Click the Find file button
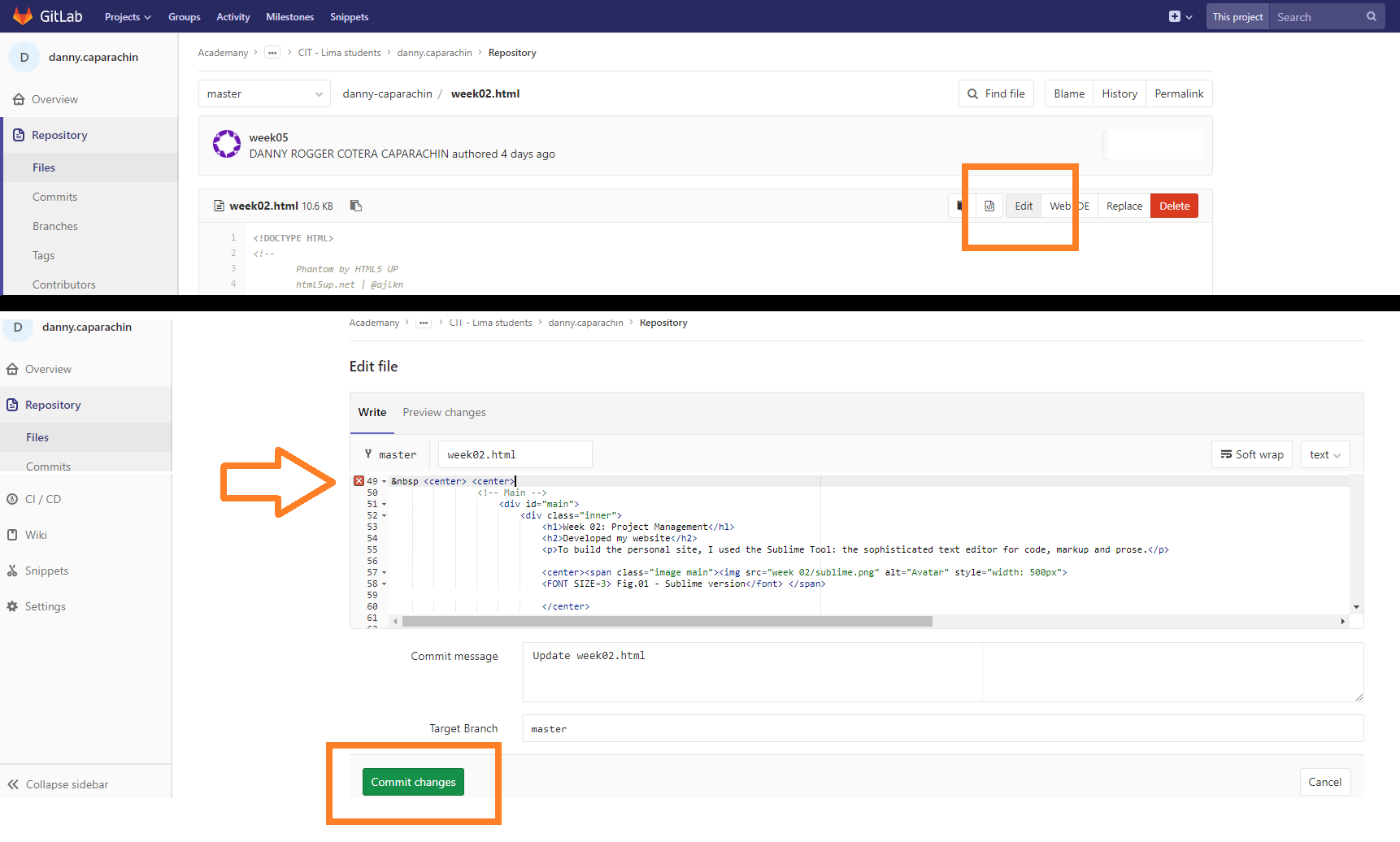This screenshot has height=842, width=1400. [996, 93]
